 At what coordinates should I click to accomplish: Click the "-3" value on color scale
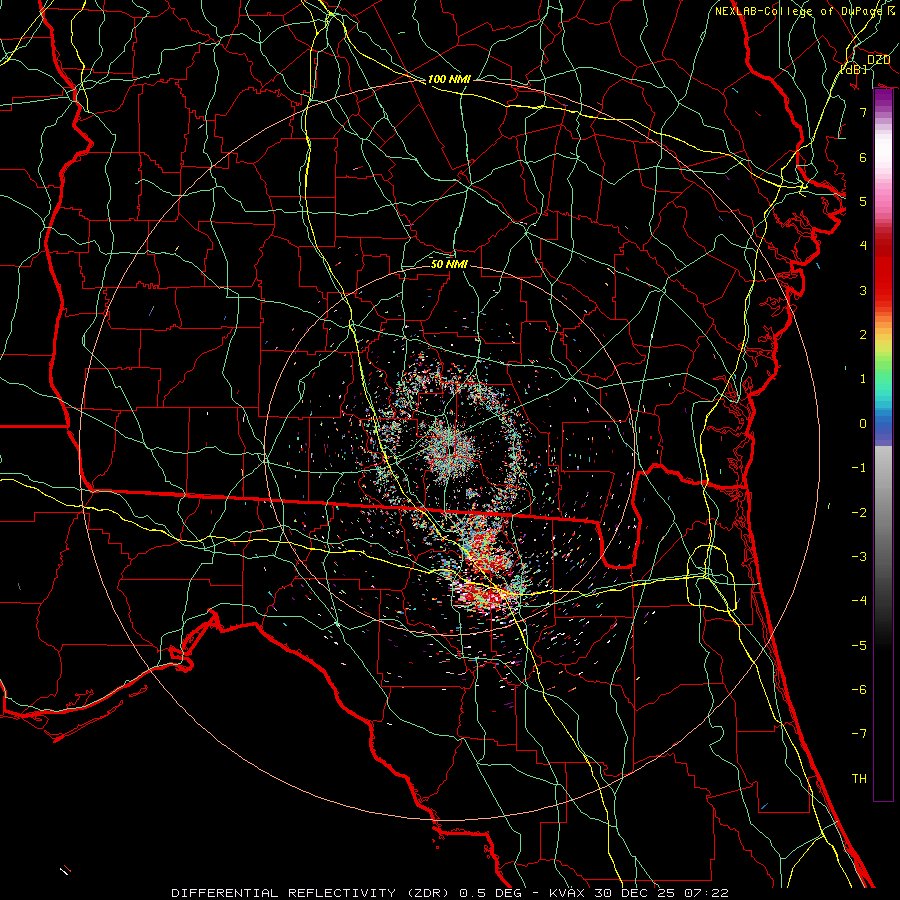(859, 556)
